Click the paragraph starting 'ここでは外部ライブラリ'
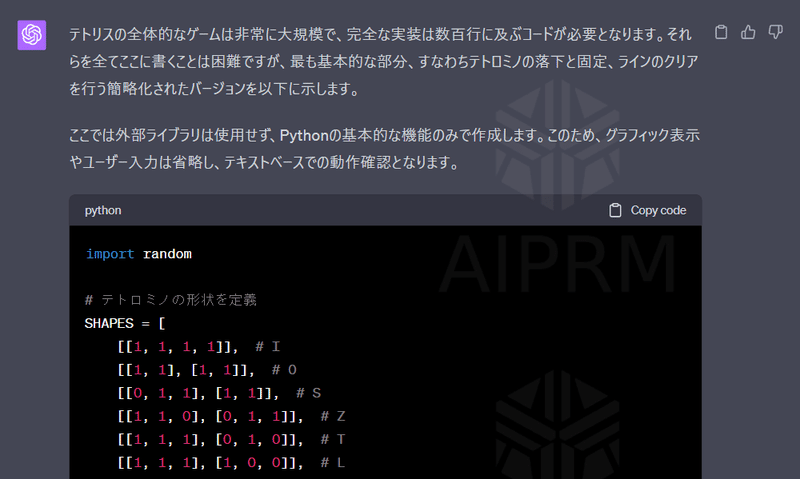This screenshot has height=479, width=800. click(x=384, y=149)
